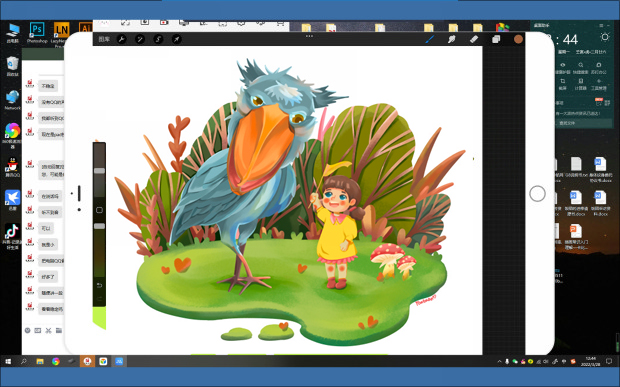Click the brush opacity slider handle
This screenshot has width=620, height=387.
(x=99, y=226)
